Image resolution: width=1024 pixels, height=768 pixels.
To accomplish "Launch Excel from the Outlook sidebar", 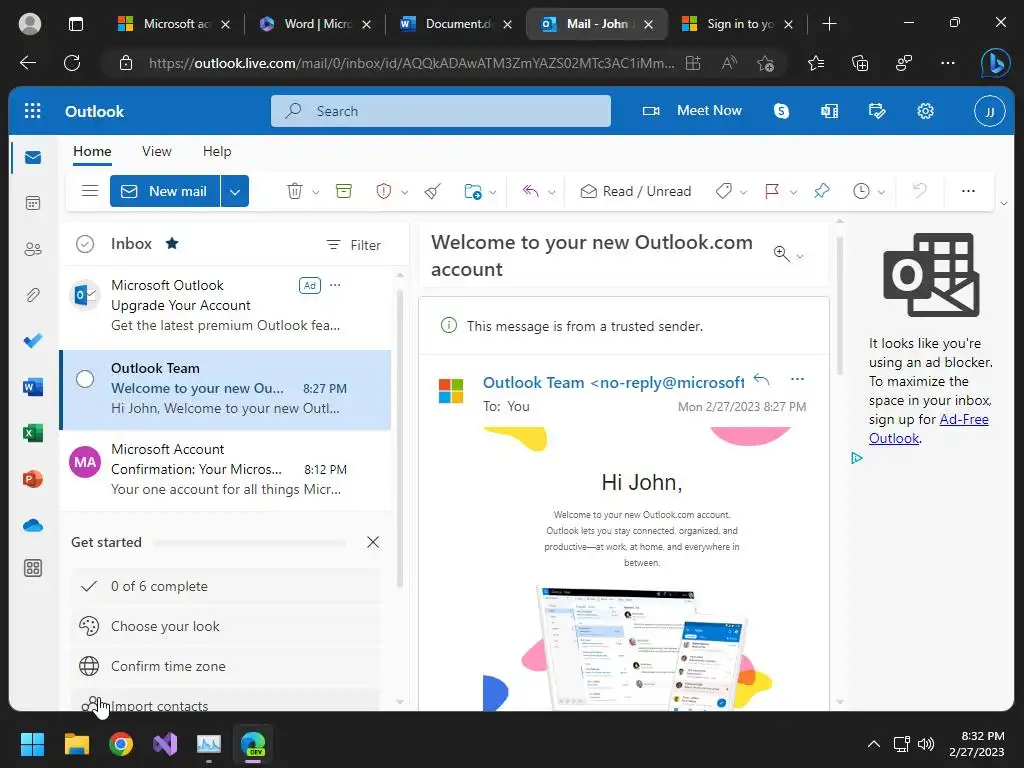I will point(33,433).
